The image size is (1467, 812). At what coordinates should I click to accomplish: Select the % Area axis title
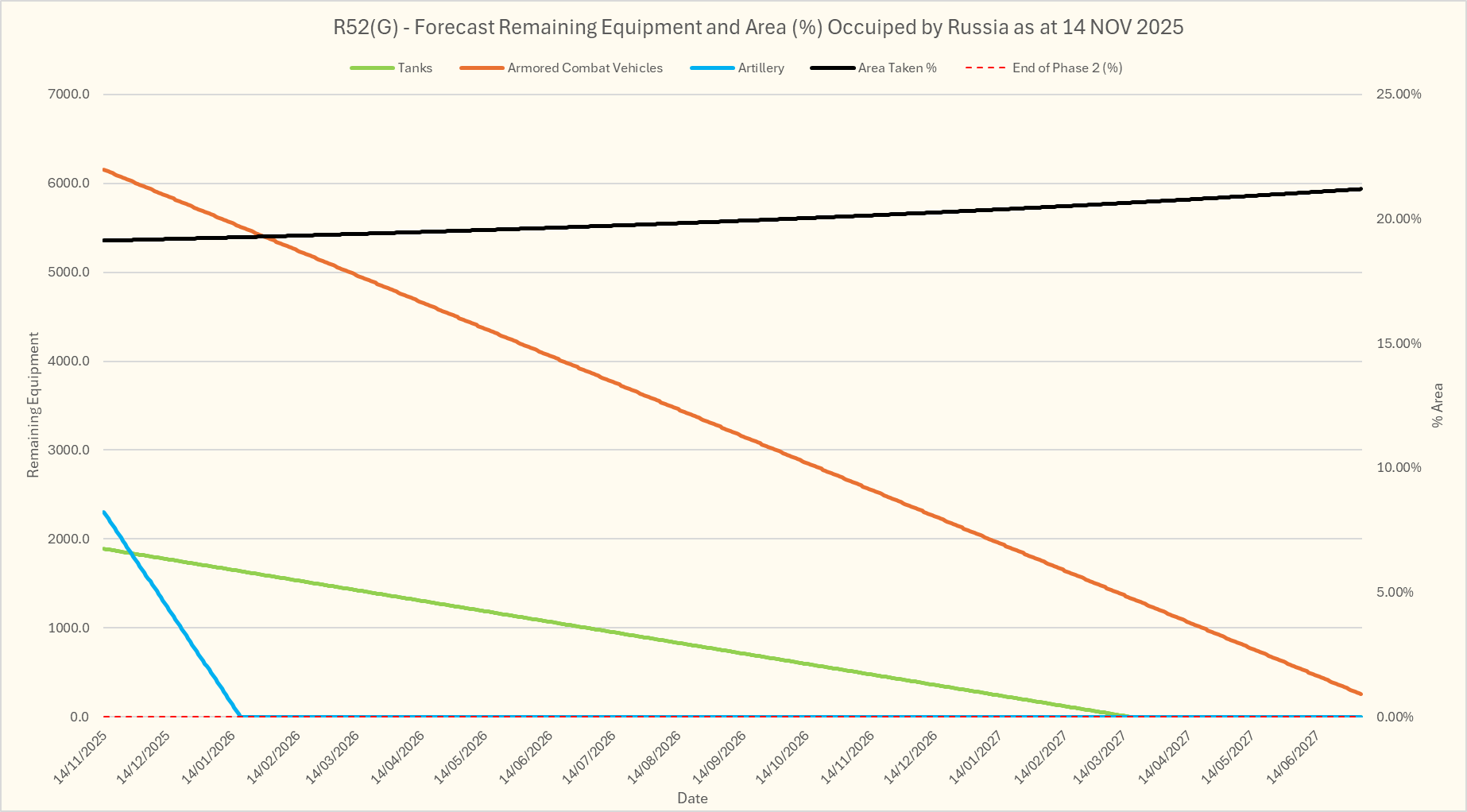1438,405
